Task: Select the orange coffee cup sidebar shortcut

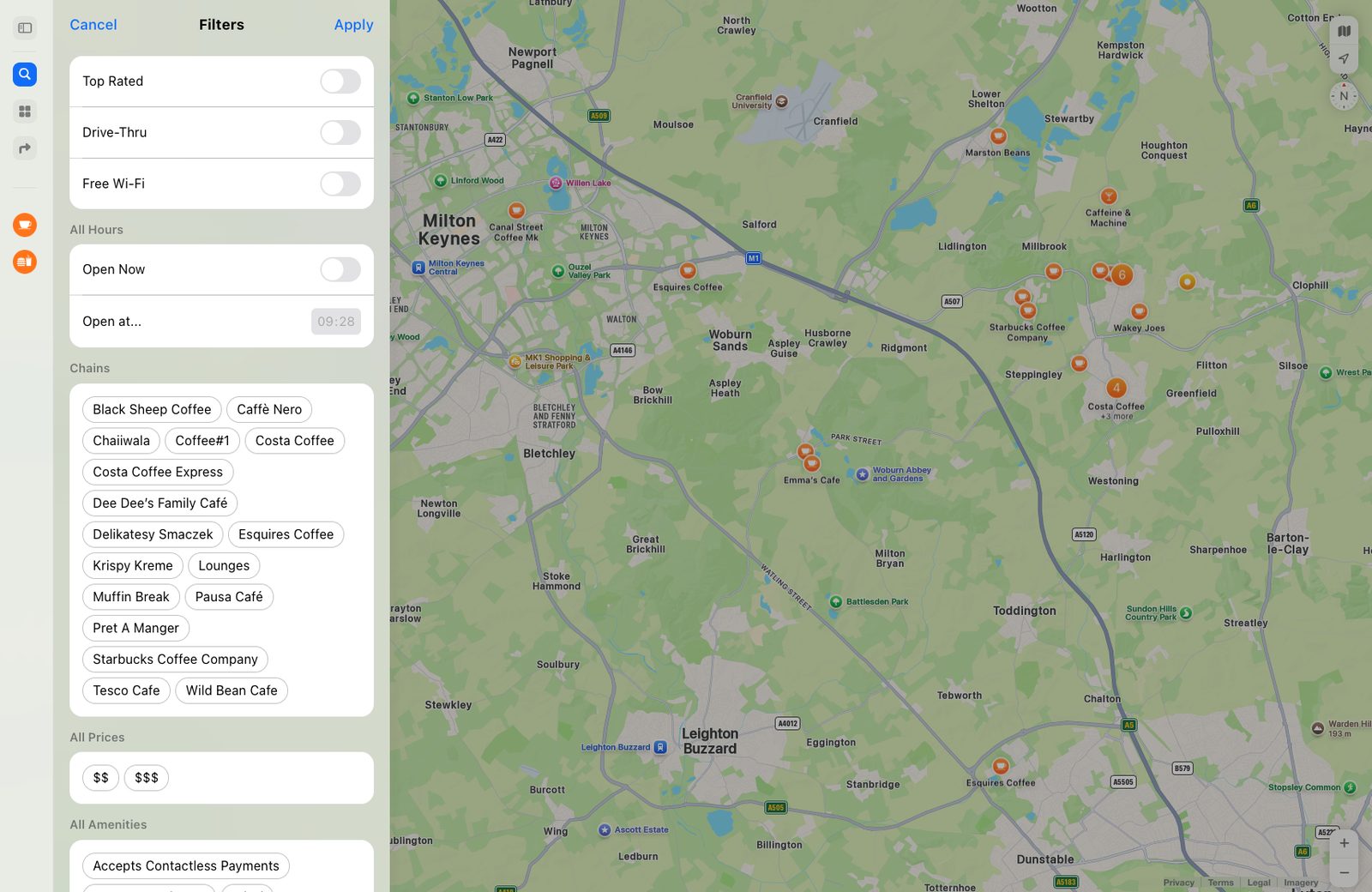Action: pyautogui.click(x=25, y=225)
